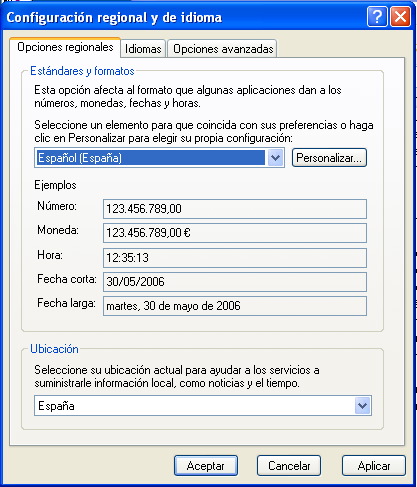Expand the España location dropdown arrow

362,406
